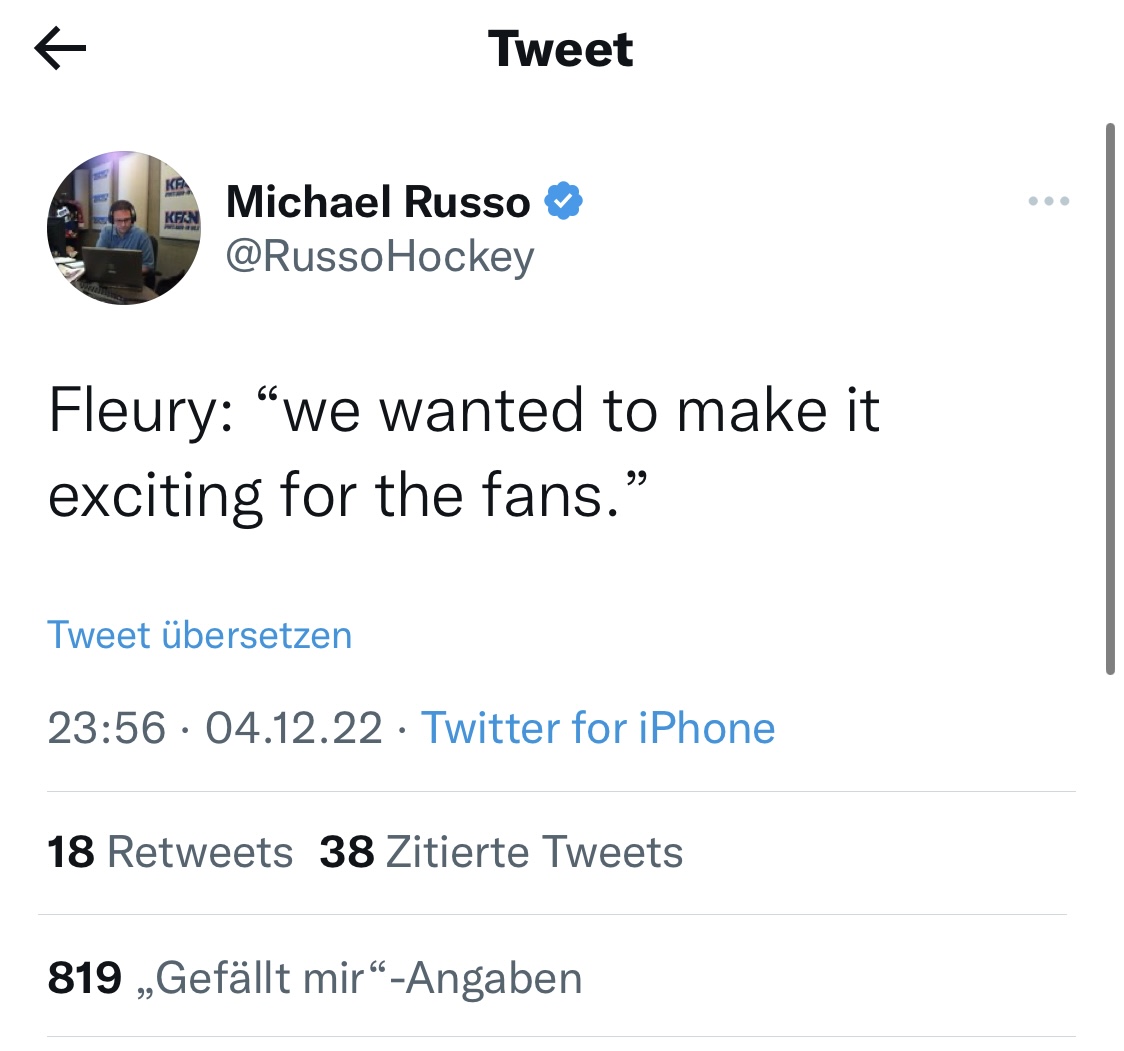
Task: Tap the tweet line starting with "Fleury:"
Action: pyautogui.click(x=464, y=410)
